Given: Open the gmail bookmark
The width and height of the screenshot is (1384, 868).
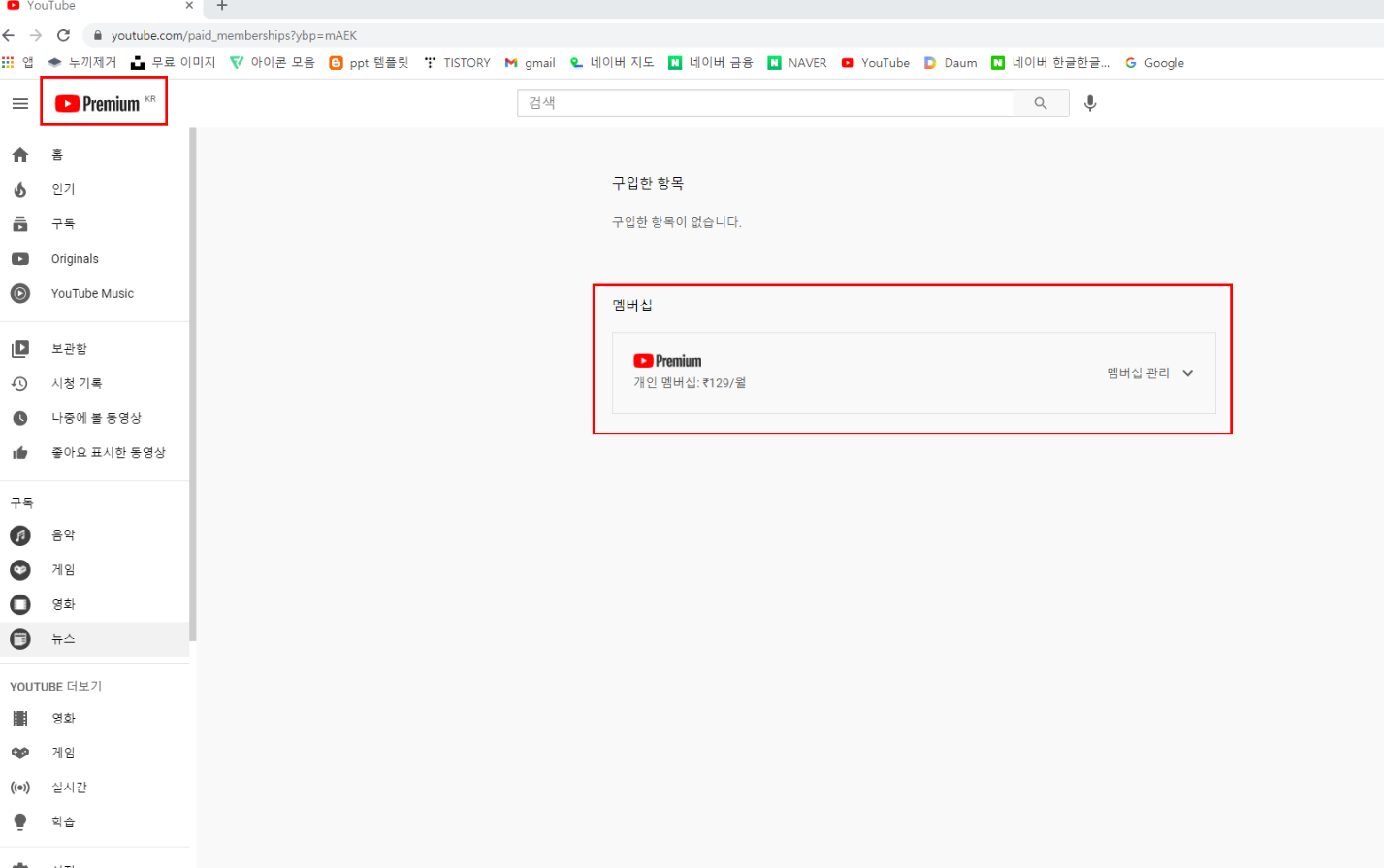Looking at the screenshot, I should (530, 62).
